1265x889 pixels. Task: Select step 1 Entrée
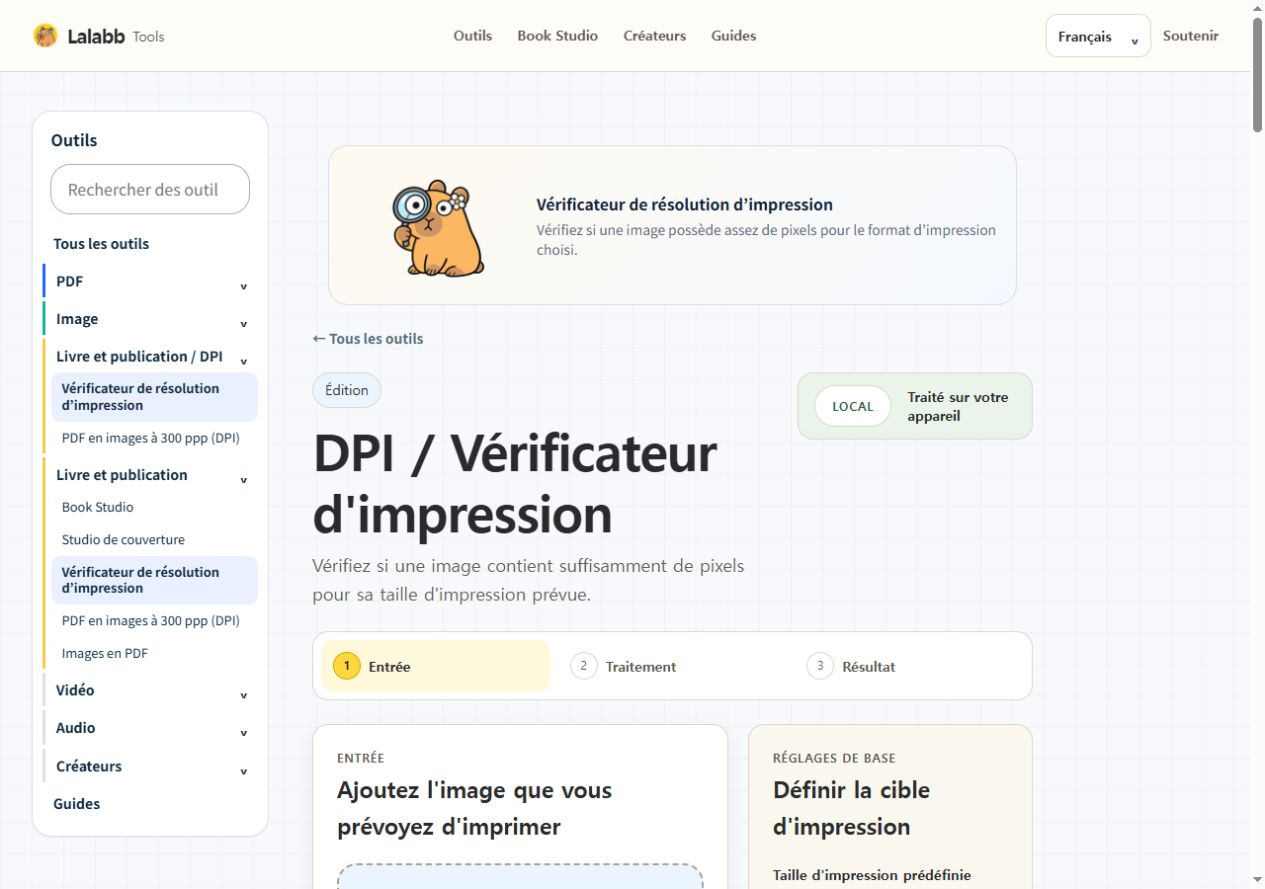click(x=436, y=666)
